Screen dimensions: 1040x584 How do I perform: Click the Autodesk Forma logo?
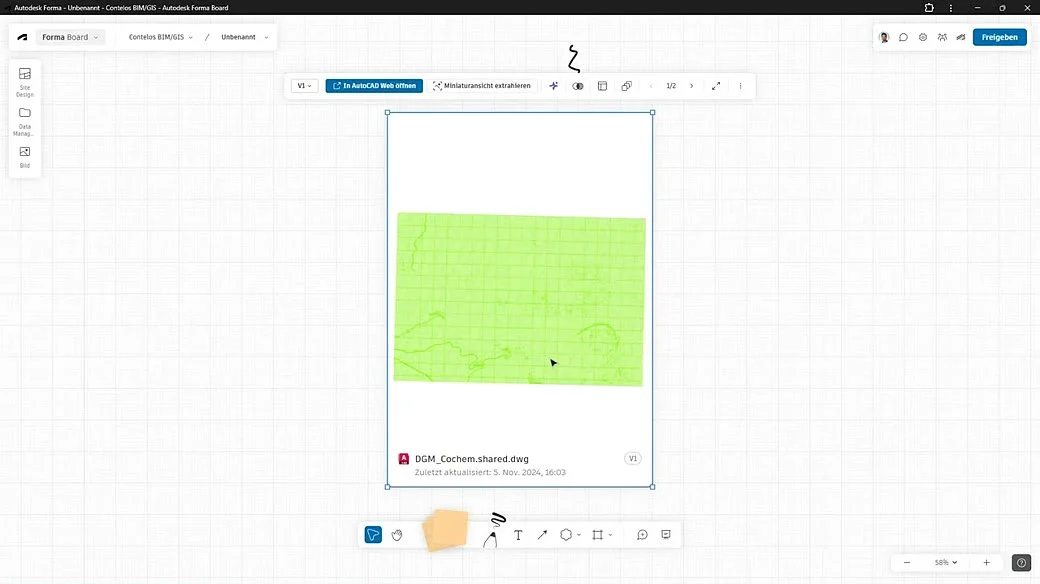tap(22, 37)
